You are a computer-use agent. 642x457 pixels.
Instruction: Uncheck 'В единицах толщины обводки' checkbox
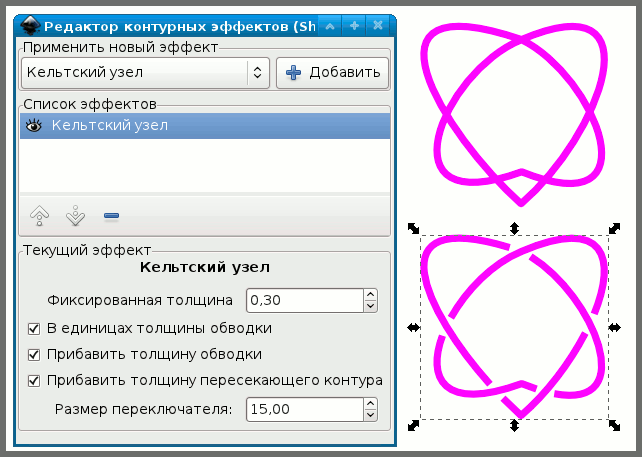(x=35, y=328)
